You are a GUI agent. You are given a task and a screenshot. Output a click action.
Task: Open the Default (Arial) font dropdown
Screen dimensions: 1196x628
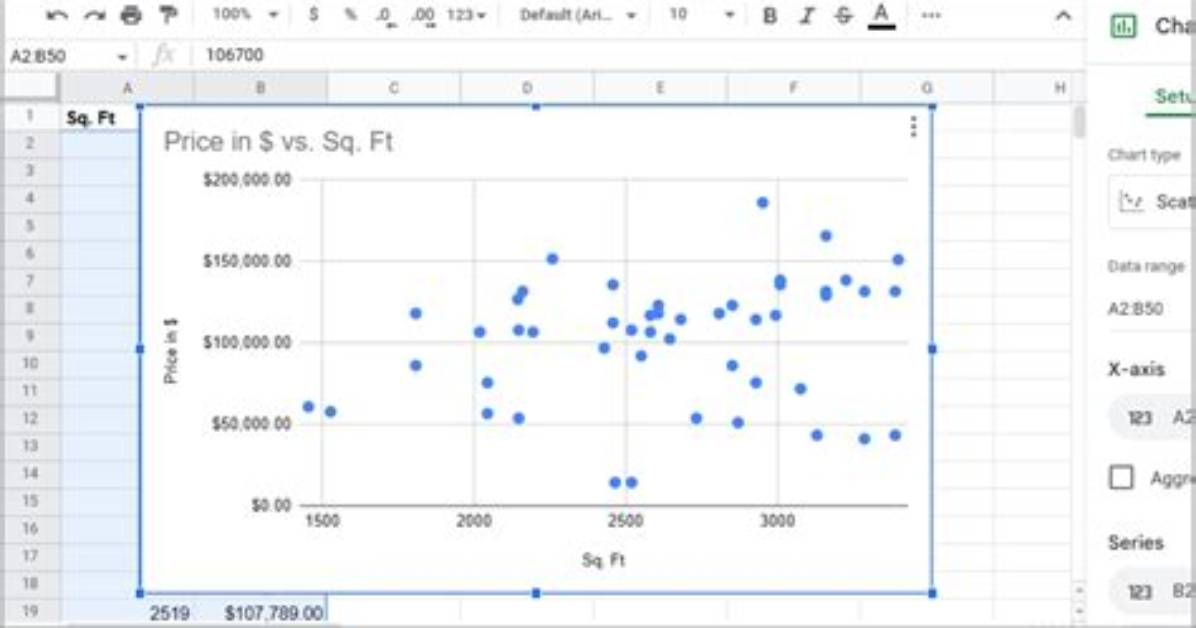pyautogui.click(x=577, y=14)
